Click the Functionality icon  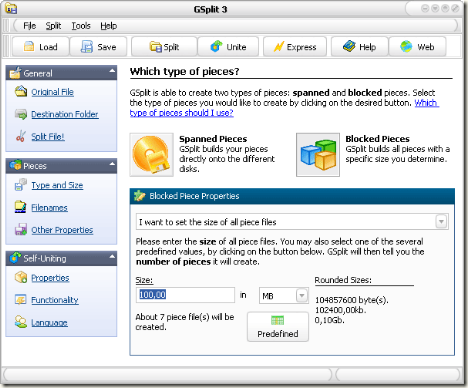tap(21, 300)
